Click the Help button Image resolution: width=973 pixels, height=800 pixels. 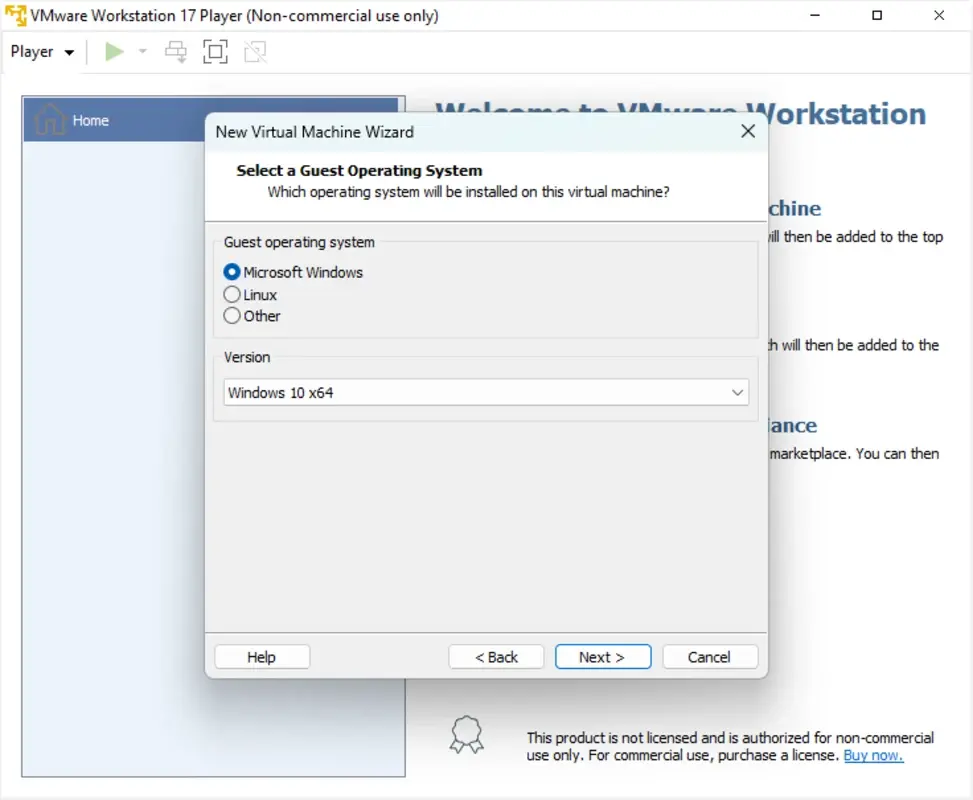pos(261,657)
